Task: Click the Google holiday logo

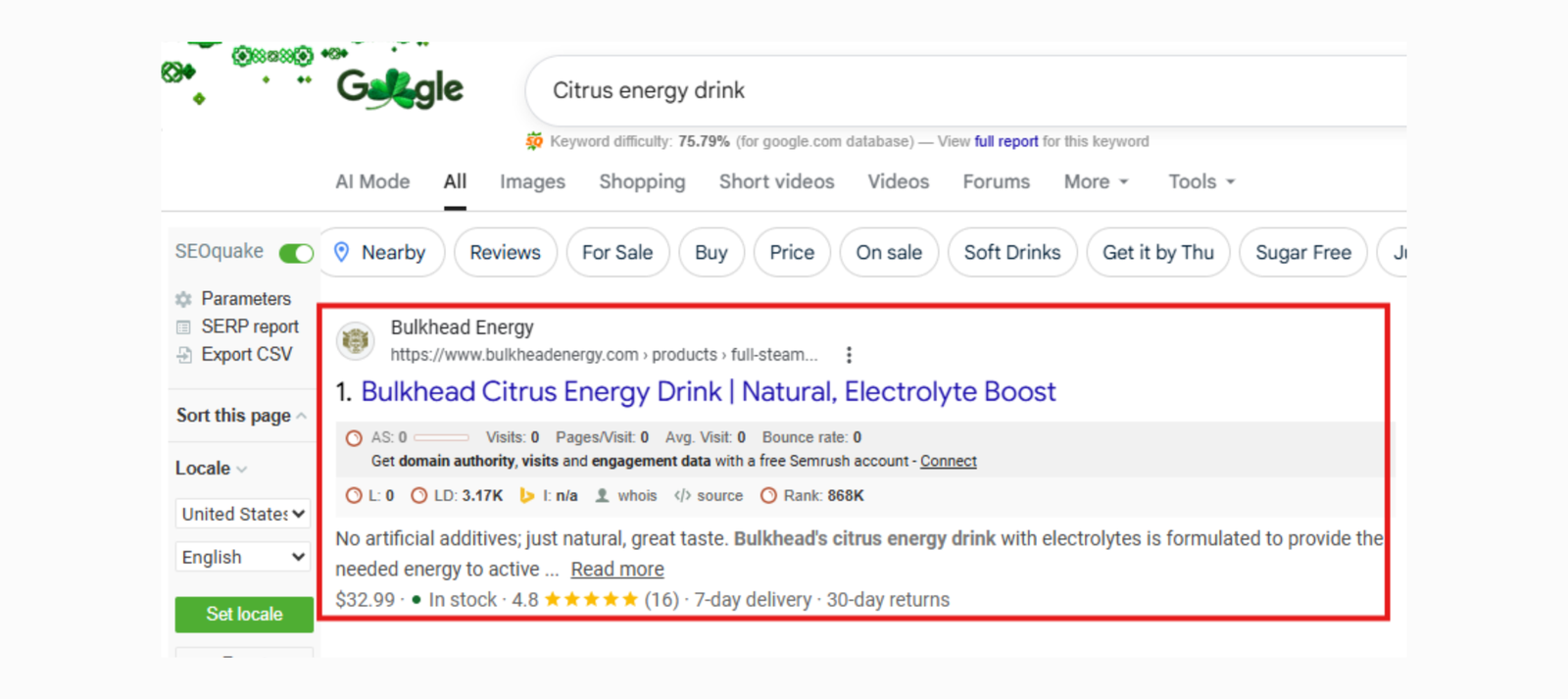Action: (x=400, y=89)
